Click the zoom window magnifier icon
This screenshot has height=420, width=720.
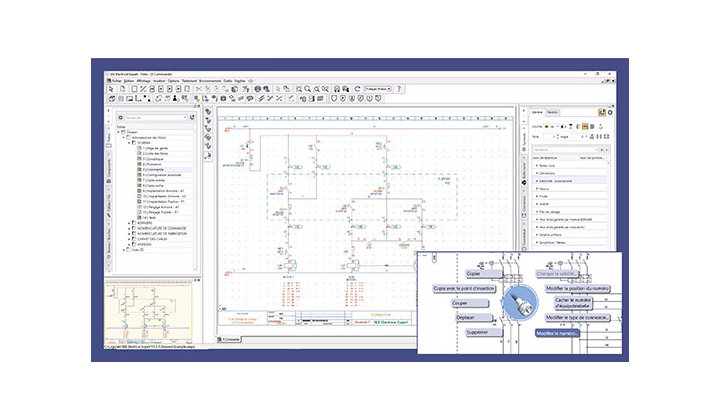coord(299,89)
